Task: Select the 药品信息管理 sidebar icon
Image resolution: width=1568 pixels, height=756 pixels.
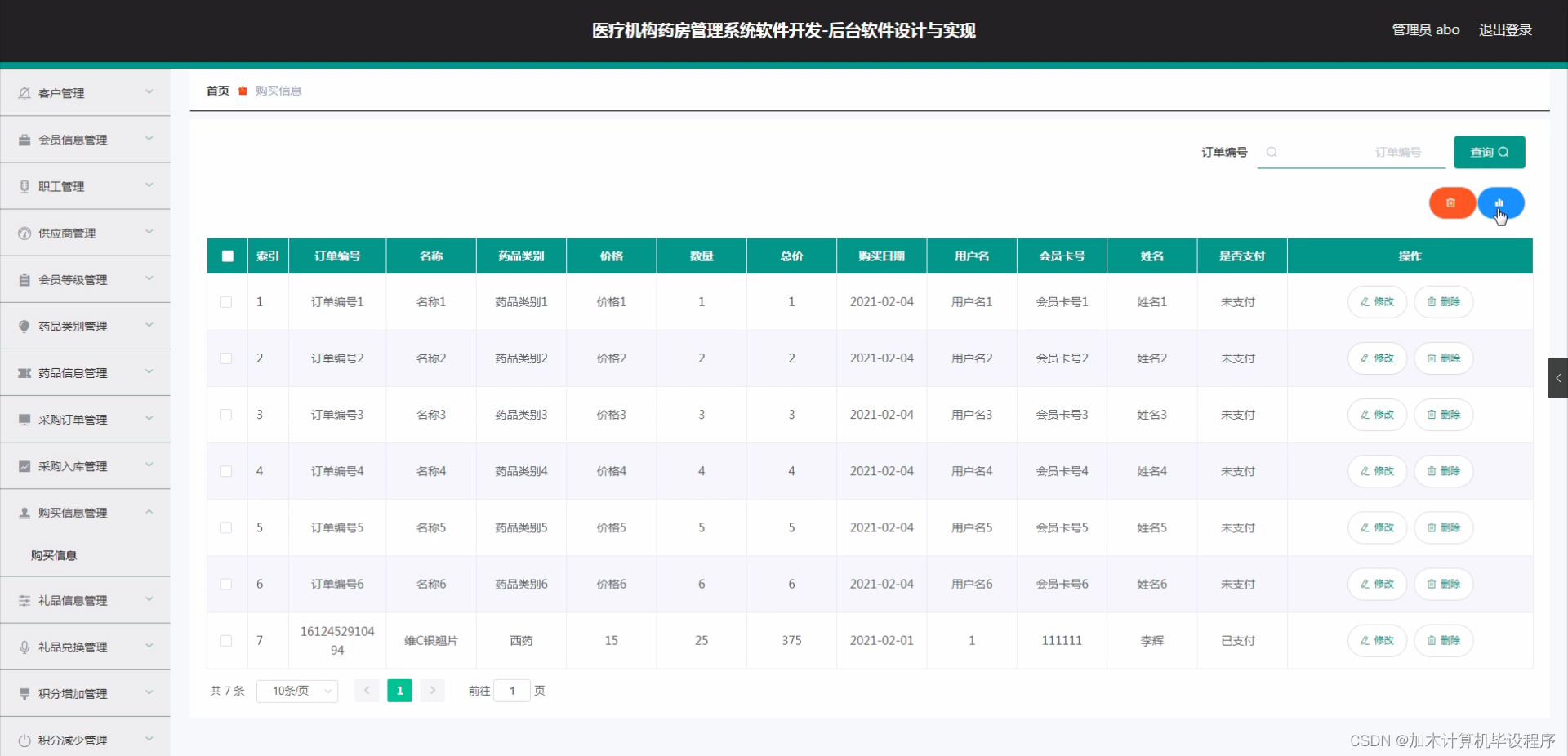Action: pos(24,373)
